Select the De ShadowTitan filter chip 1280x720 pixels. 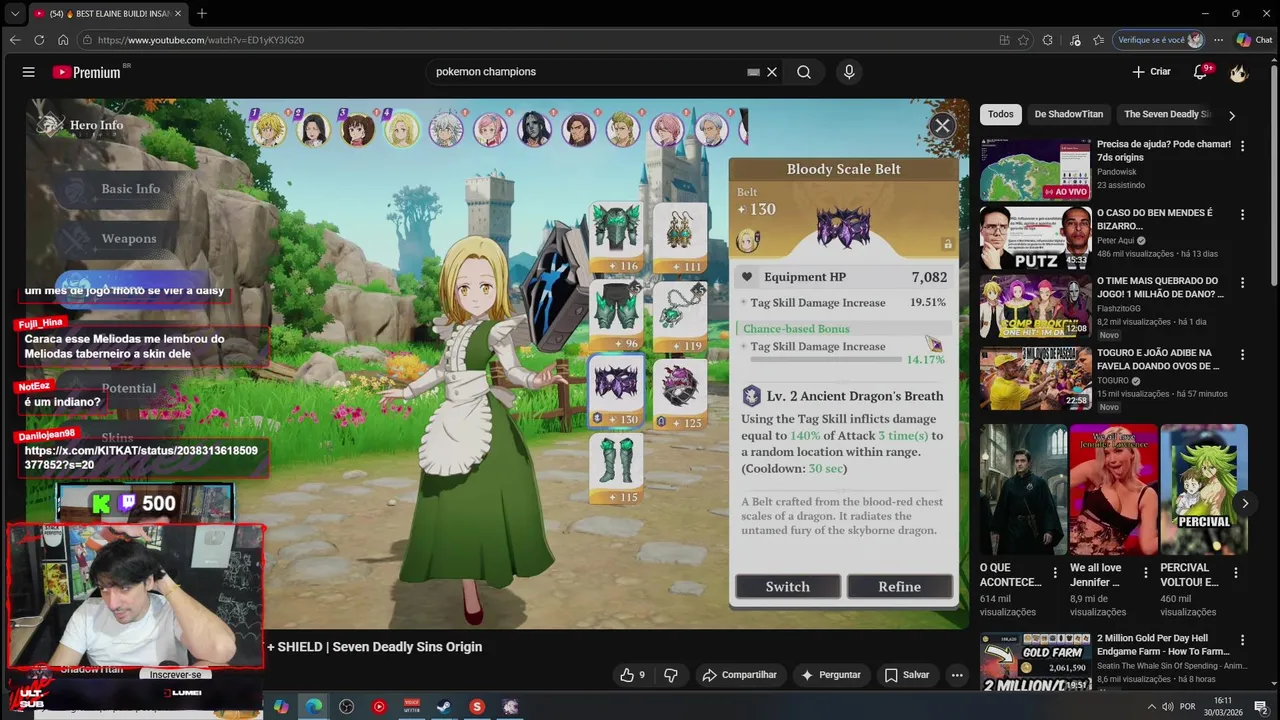1068,114
